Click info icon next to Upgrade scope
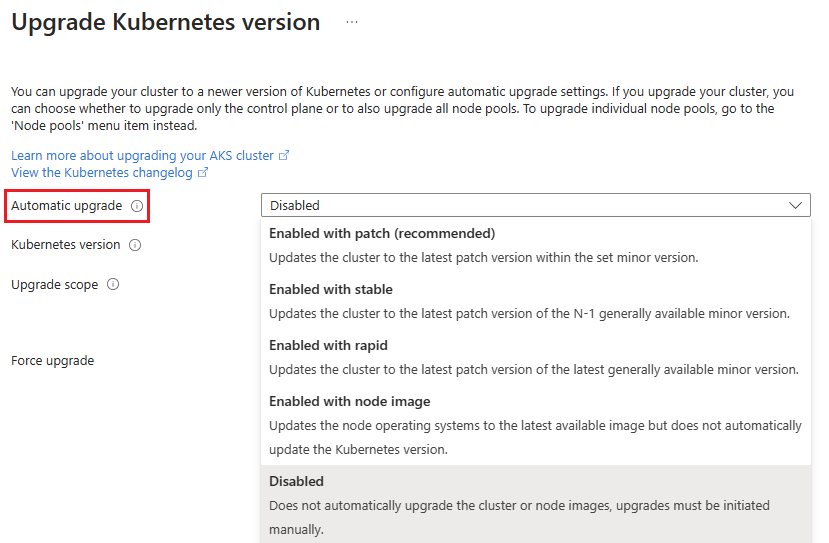Viewport: 829px width, 543px height. (113, 285)
